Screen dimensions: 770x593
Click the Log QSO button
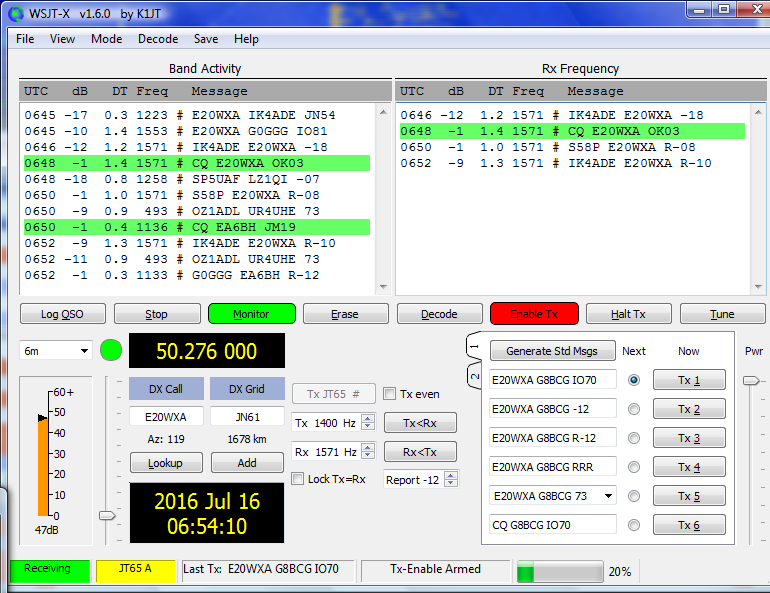63,314
